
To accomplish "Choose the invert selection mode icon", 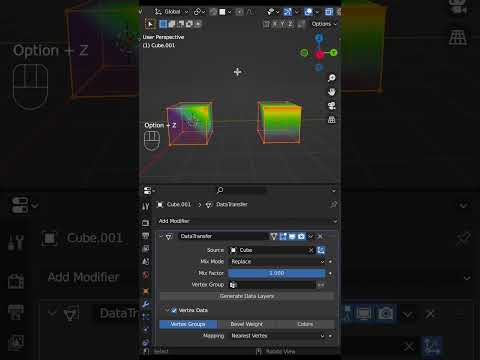I will coord(189,24).
